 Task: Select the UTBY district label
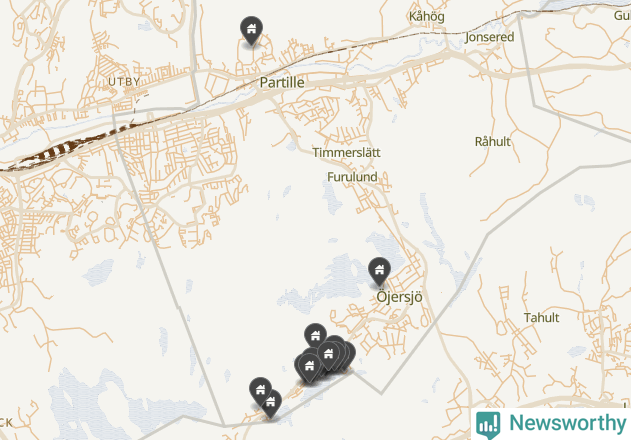(124, 82)
